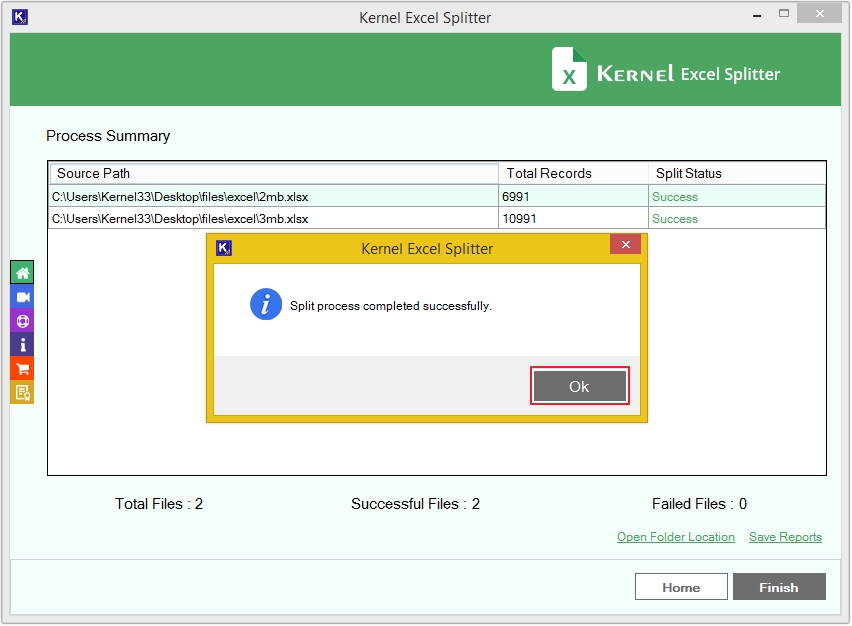
Task: Click the Finish button
Action: tap(778, 587)
